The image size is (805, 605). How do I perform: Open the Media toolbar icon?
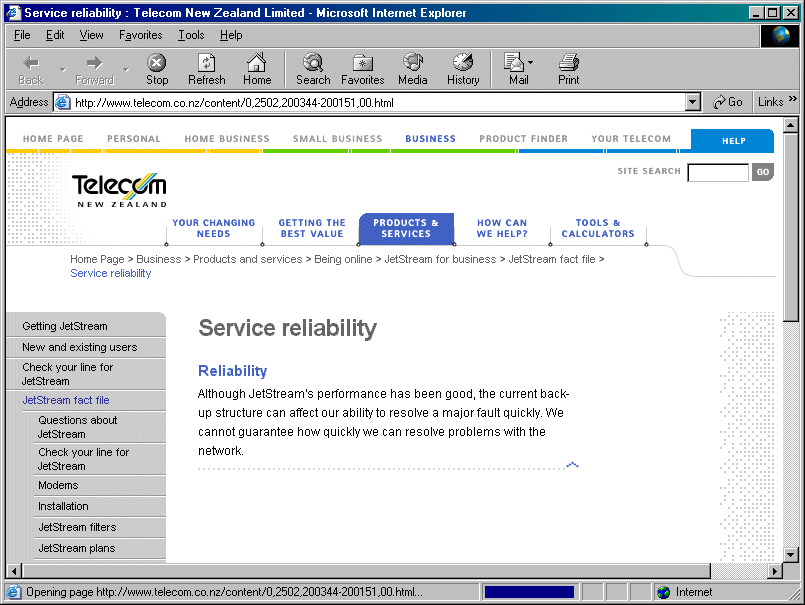click(412, 69)
